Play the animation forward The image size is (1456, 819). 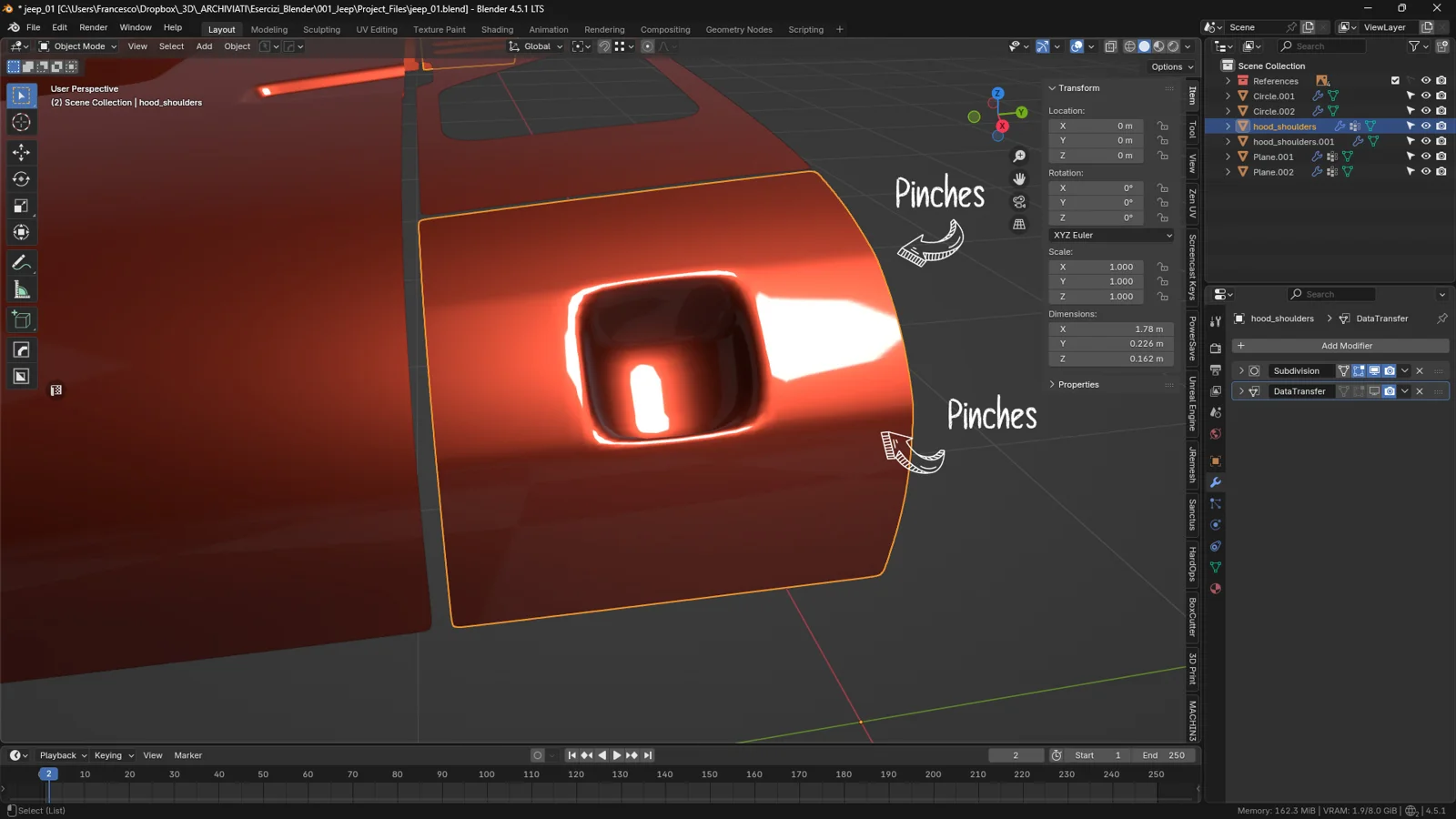click(x=616, y=755)
